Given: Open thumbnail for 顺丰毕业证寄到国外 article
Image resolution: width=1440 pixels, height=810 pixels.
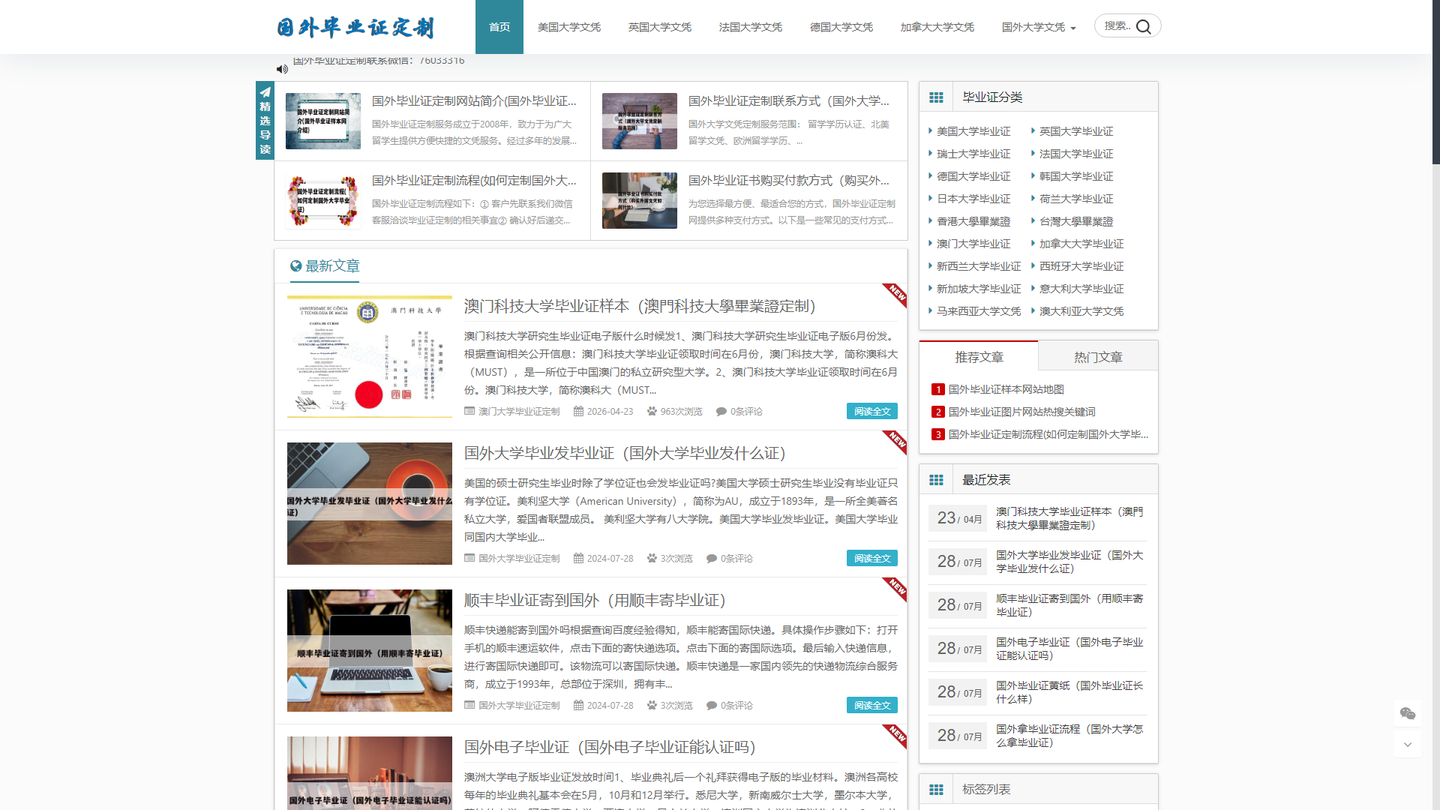Looking at the screenshot, I should click(369, 650).
